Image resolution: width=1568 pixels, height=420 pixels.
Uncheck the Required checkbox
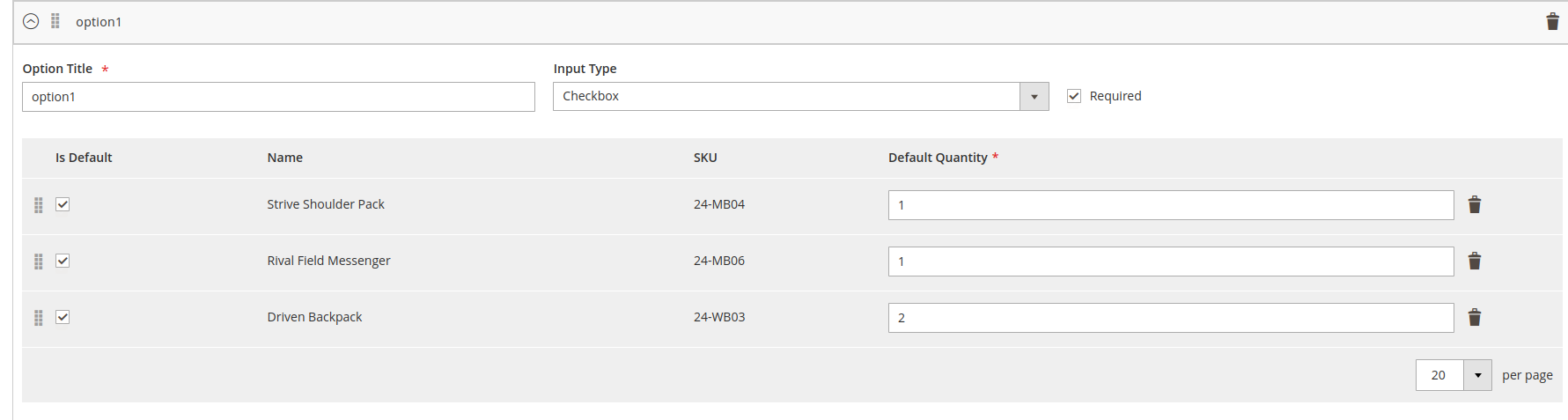1074,96
